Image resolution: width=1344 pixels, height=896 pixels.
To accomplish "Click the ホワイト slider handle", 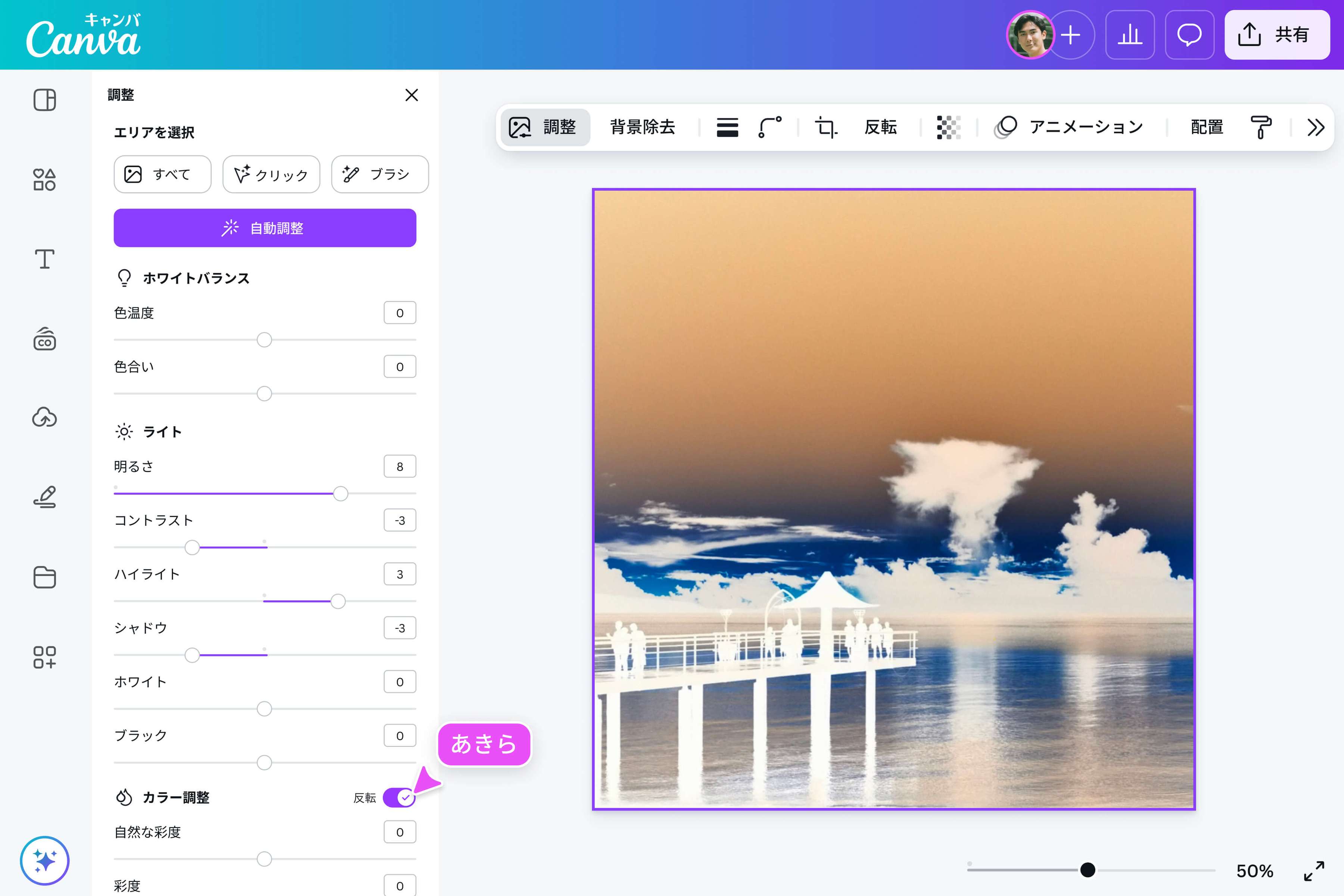I will coord(264,709).
